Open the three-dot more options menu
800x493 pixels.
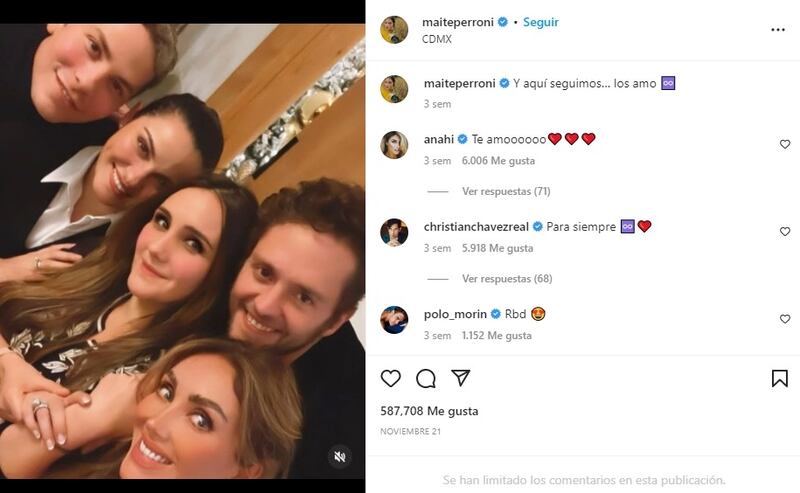(778, 30)
